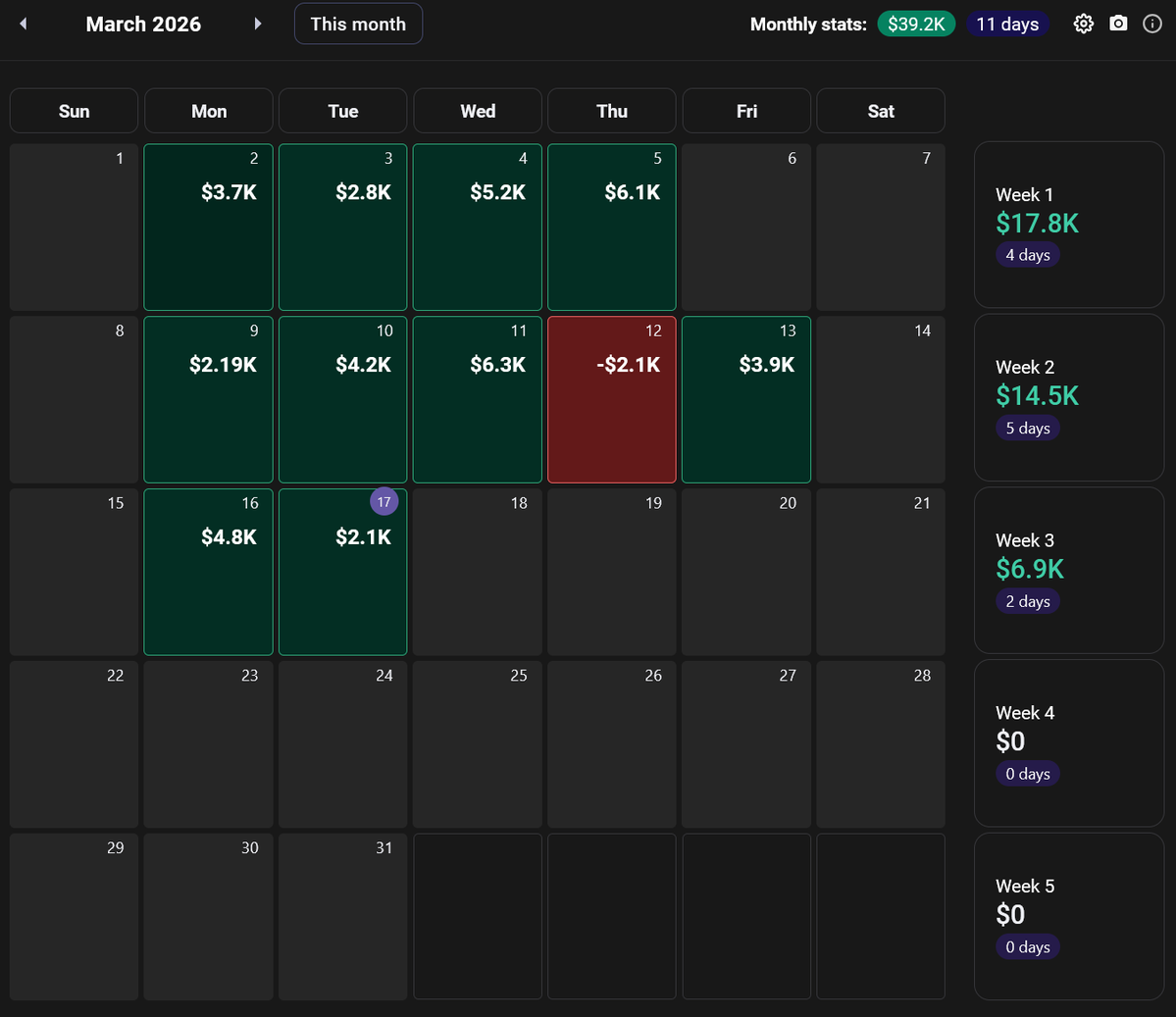Select the empty March 19 cell
The width and height of the screenshot is (1176, 1017).
pyautogui.click(x=612, y=573)
